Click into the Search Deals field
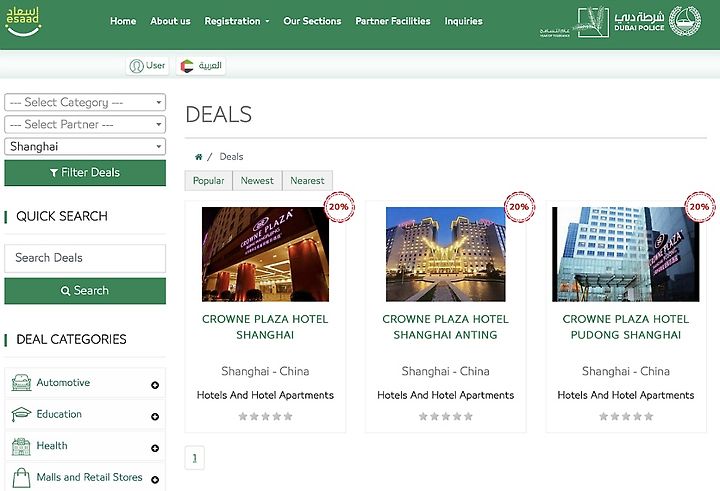Screen dimensions: 720x491 (x=85, y=258)
